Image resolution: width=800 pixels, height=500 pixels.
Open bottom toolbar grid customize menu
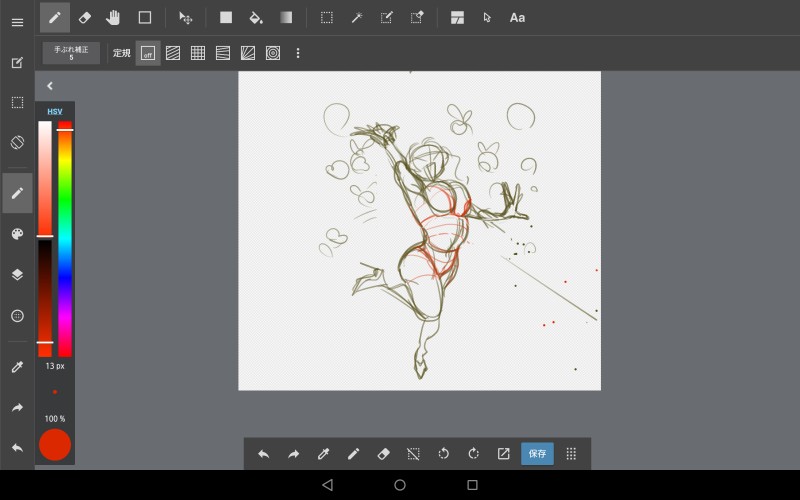click(571, 454)
